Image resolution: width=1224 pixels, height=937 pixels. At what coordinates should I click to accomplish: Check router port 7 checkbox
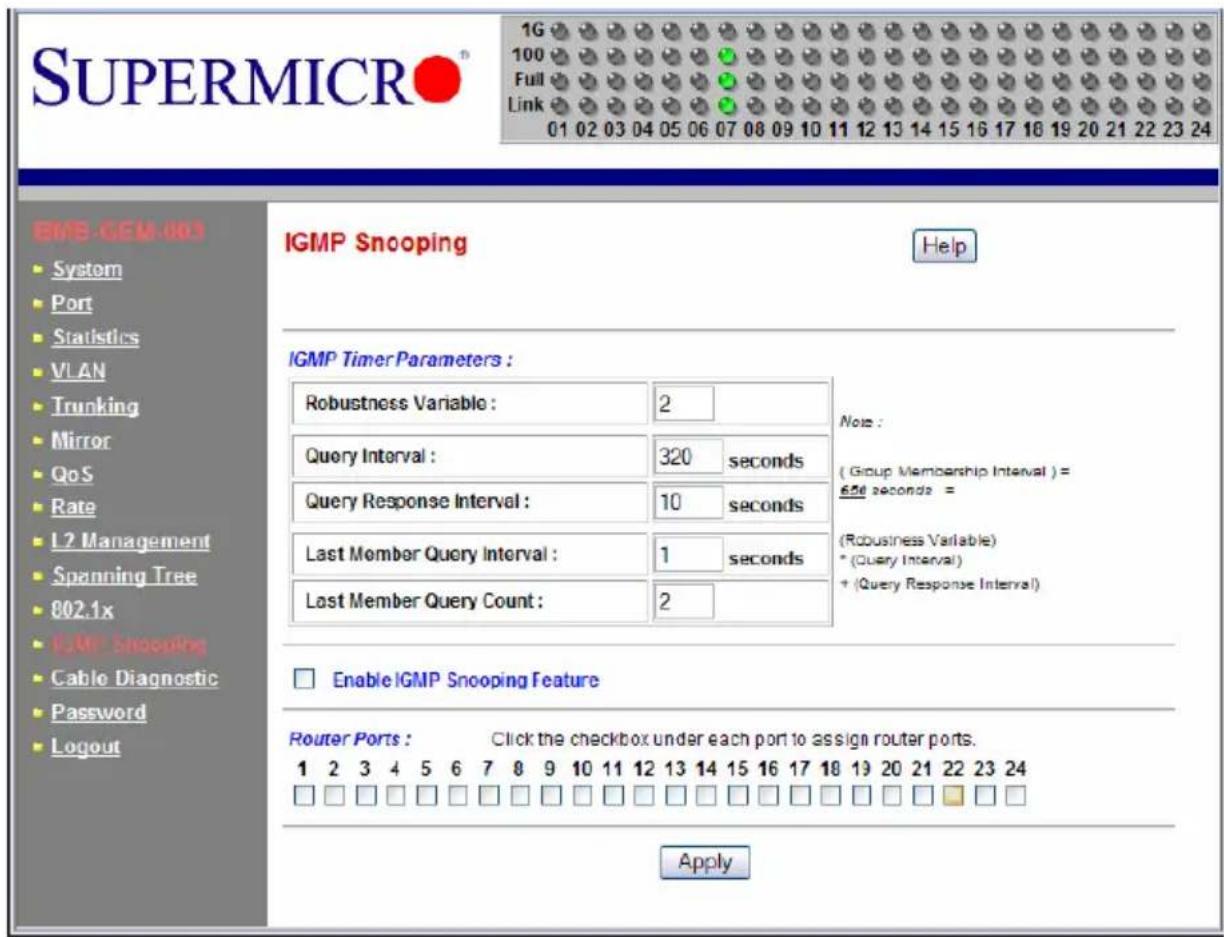[489, 796]
